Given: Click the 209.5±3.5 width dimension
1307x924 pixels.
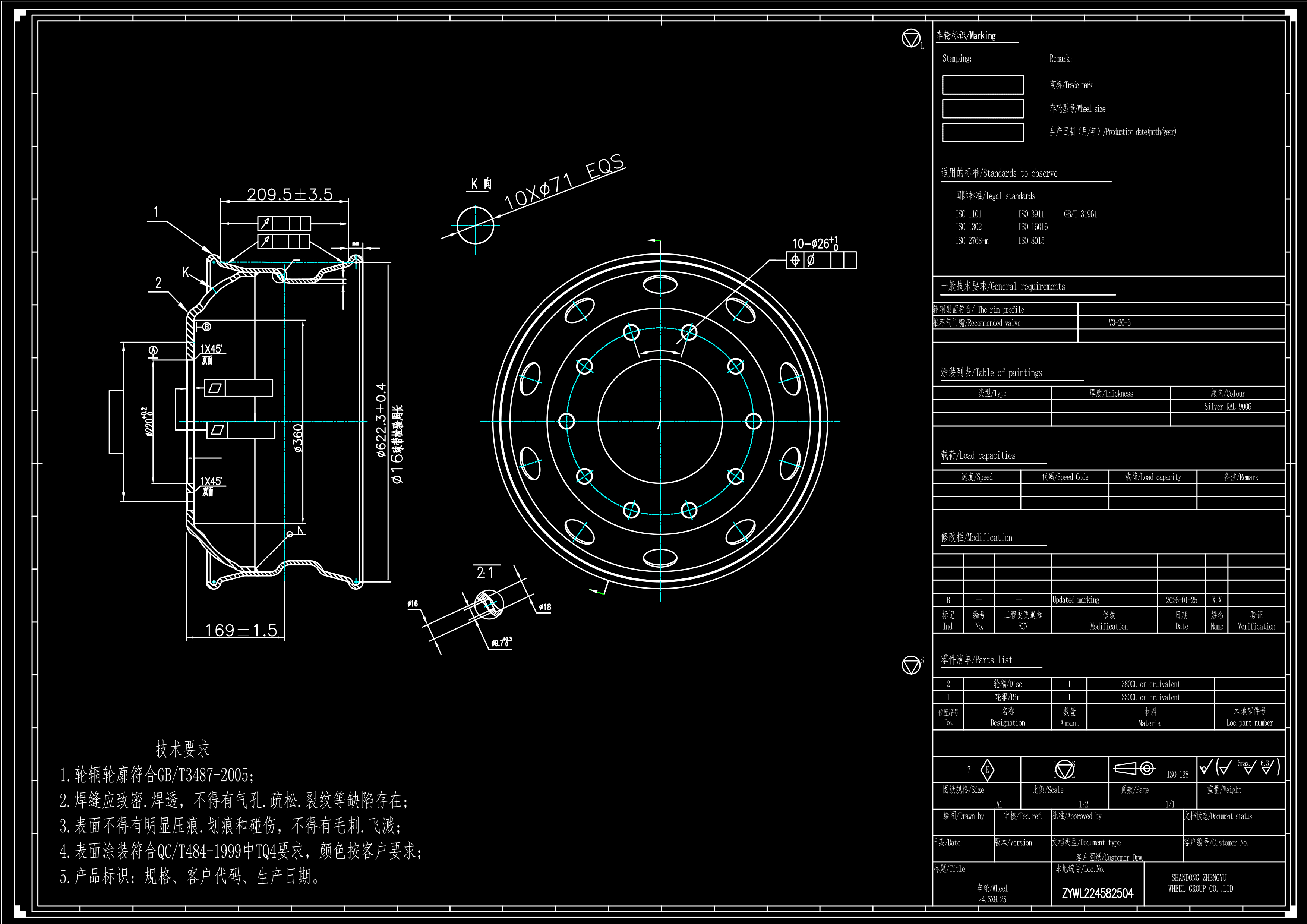Looking at the screenshot, I should click(x=289, y=195).
